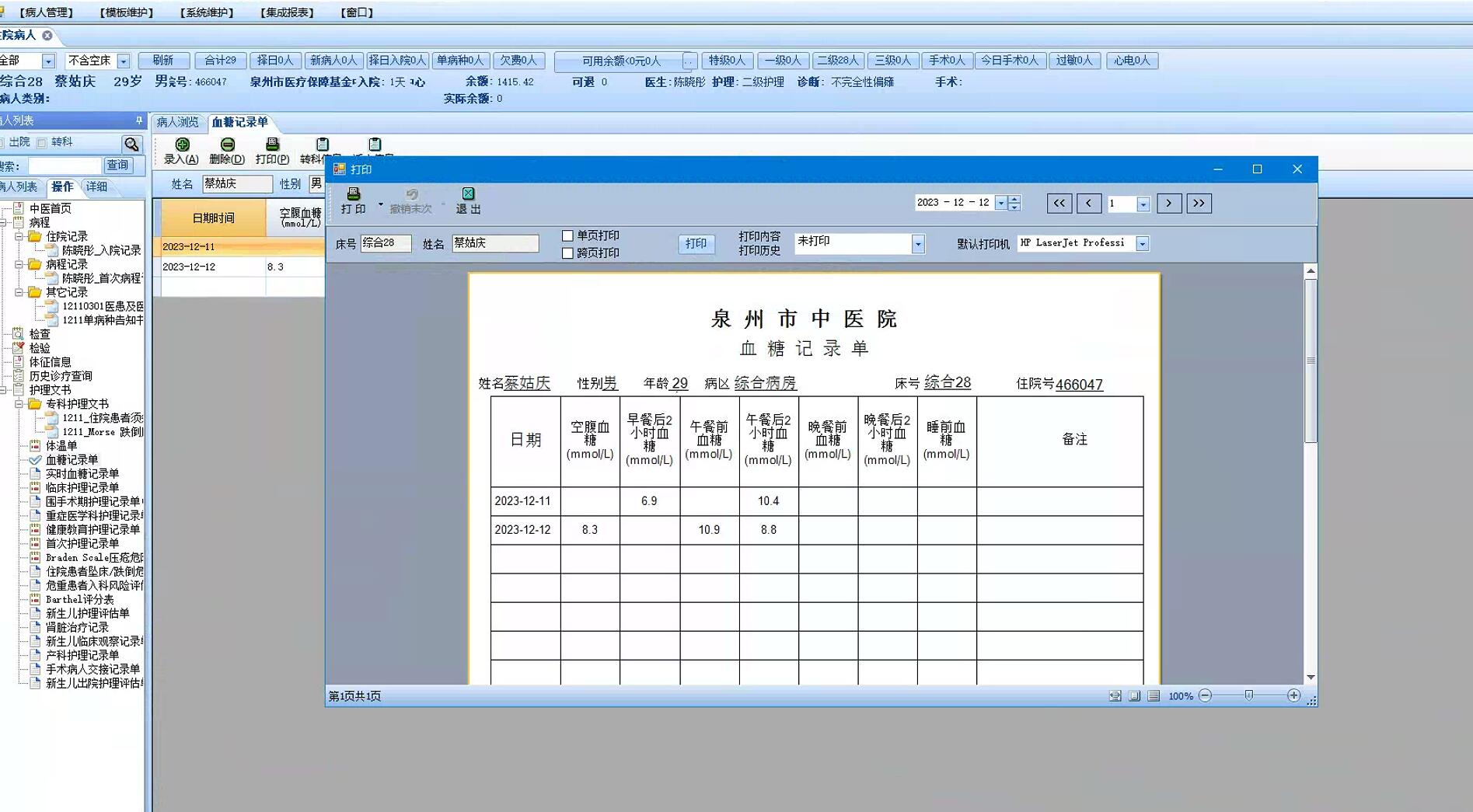Click the 今日手术0人 button

click(1009, 61)
